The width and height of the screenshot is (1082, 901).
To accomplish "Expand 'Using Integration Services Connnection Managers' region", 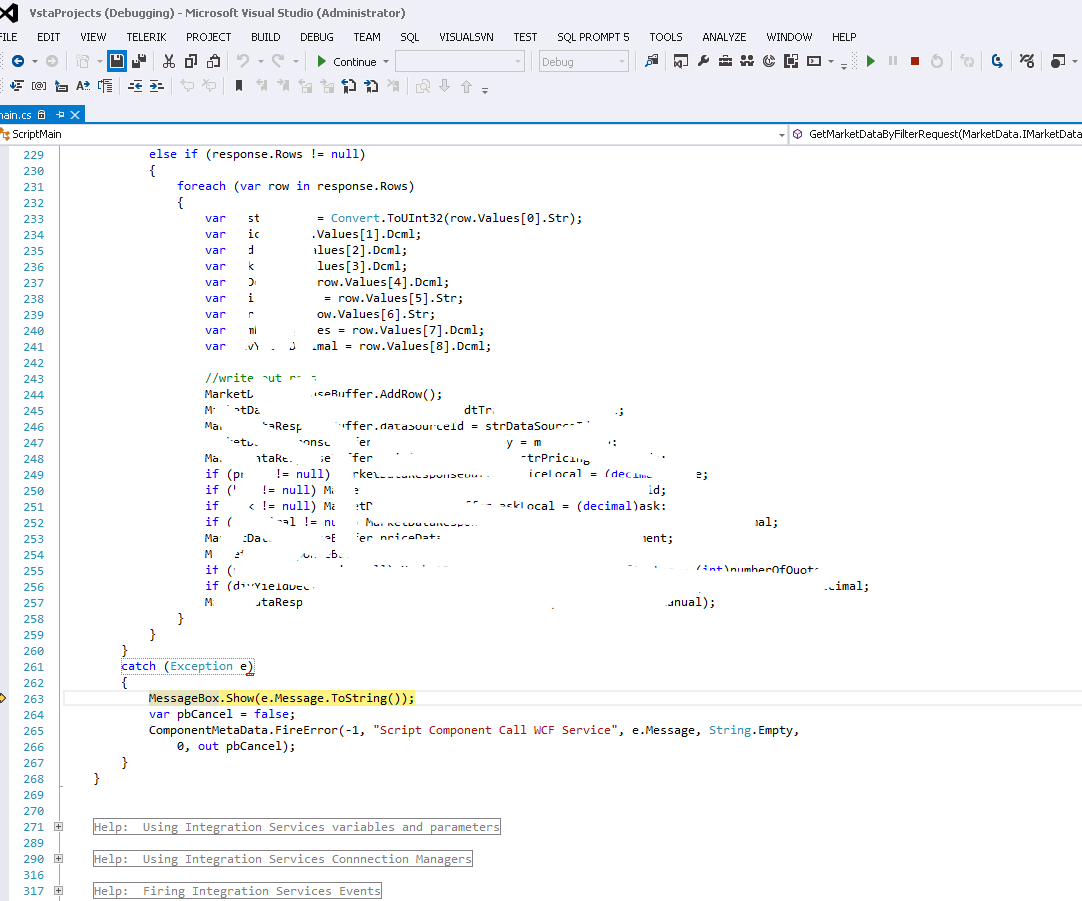I will pyautogui.click(x=59, y=859).
